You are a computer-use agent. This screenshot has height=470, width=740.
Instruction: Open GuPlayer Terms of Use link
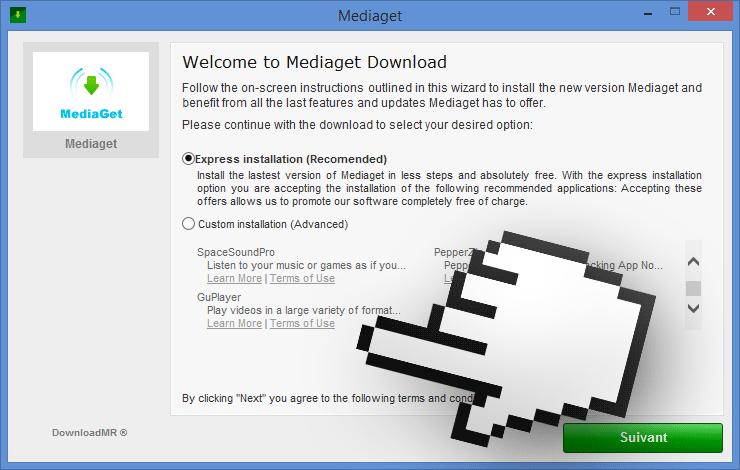(302, 323)
